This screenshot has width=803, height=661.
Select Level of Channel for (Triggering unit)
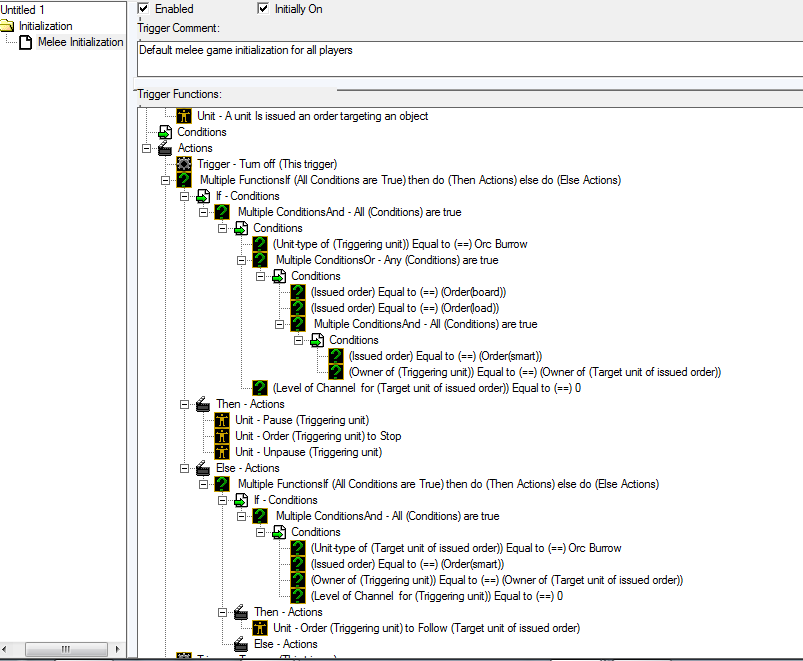pyautogui.click(x=437, y=596)
